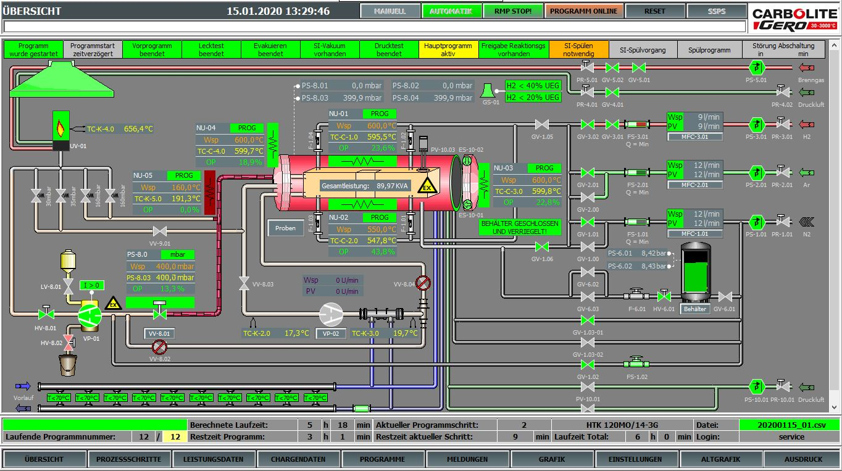Click the VV-8.02 blocked valve symbol

pyautogui.click(x=159, y=347)
